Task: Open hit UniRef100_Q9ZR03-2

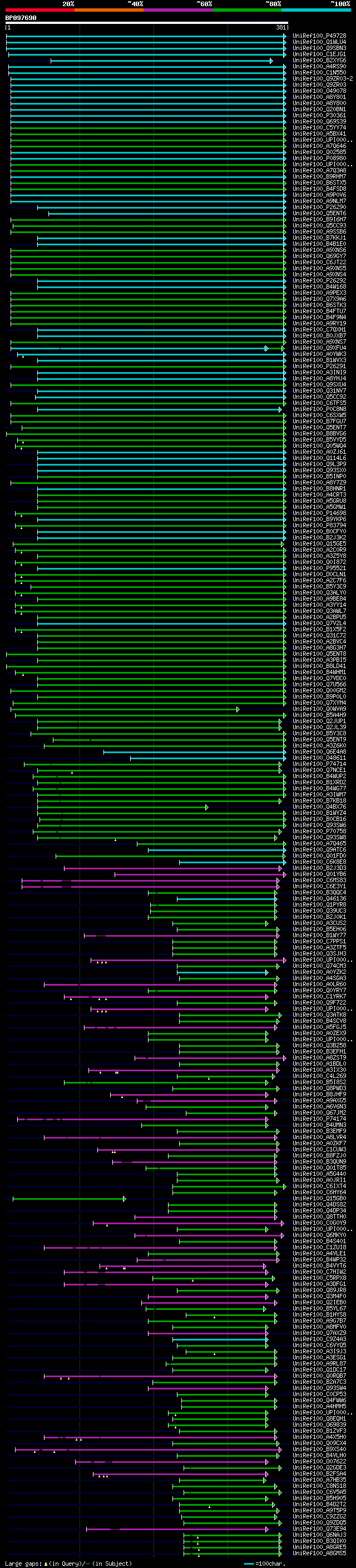Action: 323,79
